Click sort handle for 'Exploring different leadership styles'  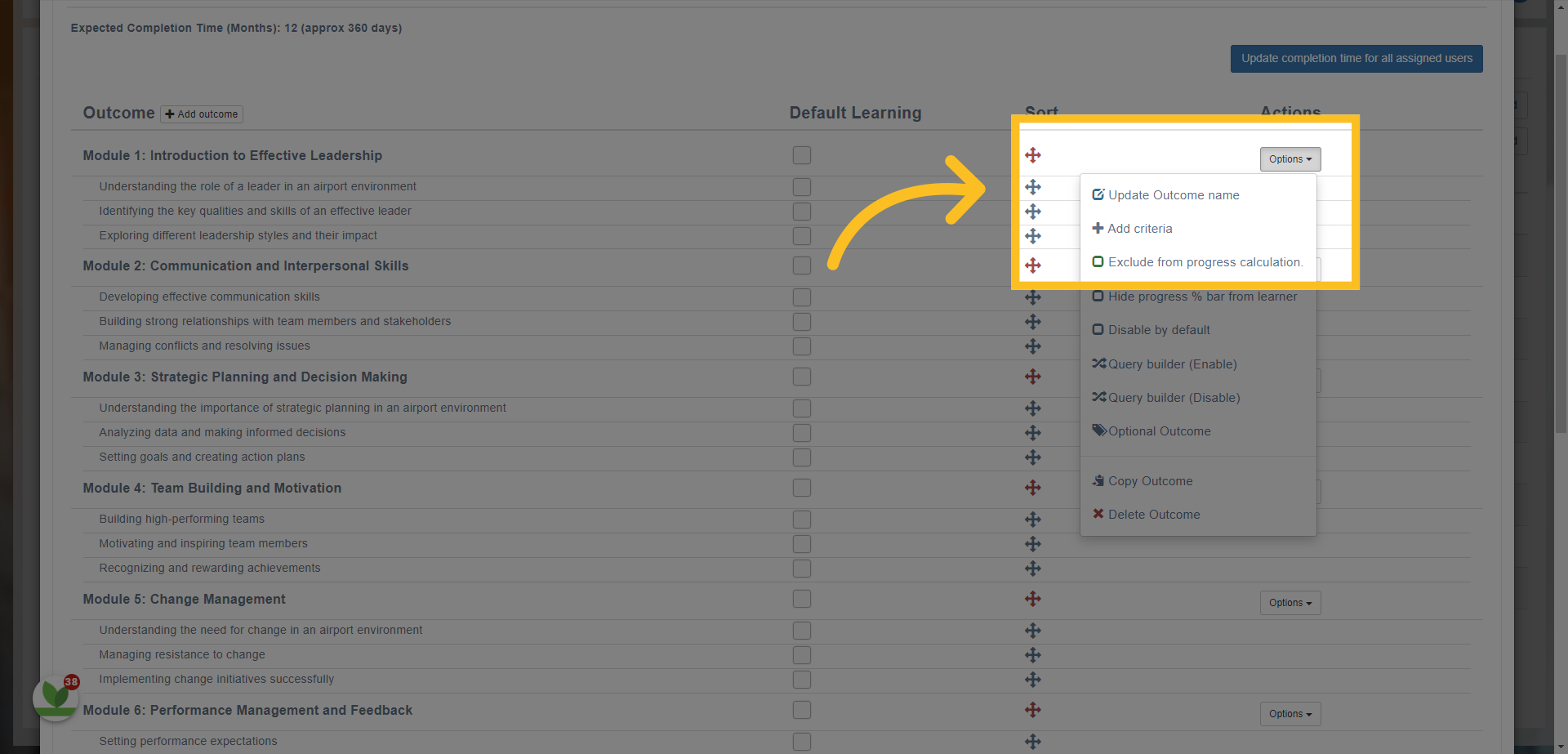click(1032, 236)
